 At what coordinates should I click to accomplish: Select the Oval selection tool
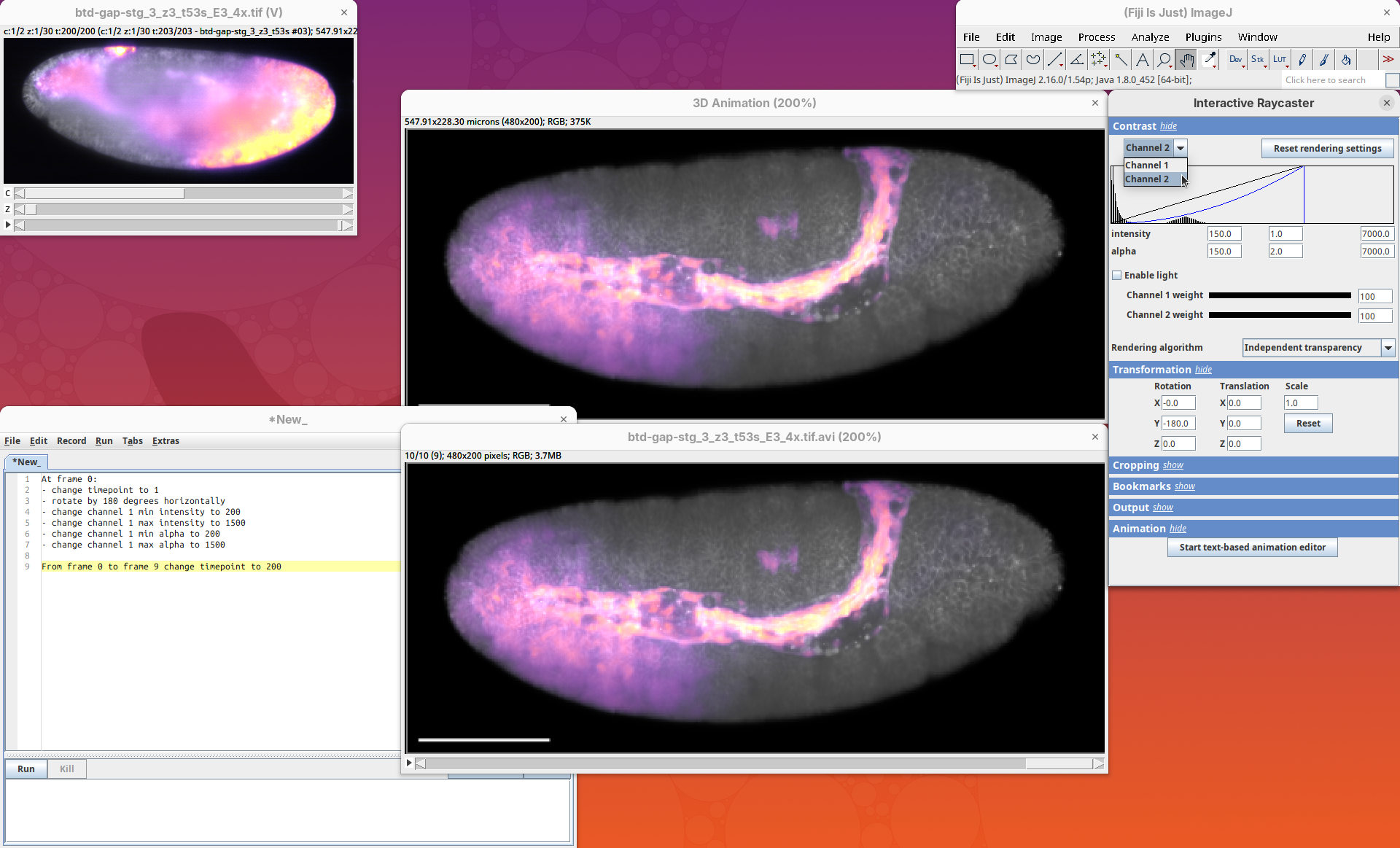coord(989,60)
